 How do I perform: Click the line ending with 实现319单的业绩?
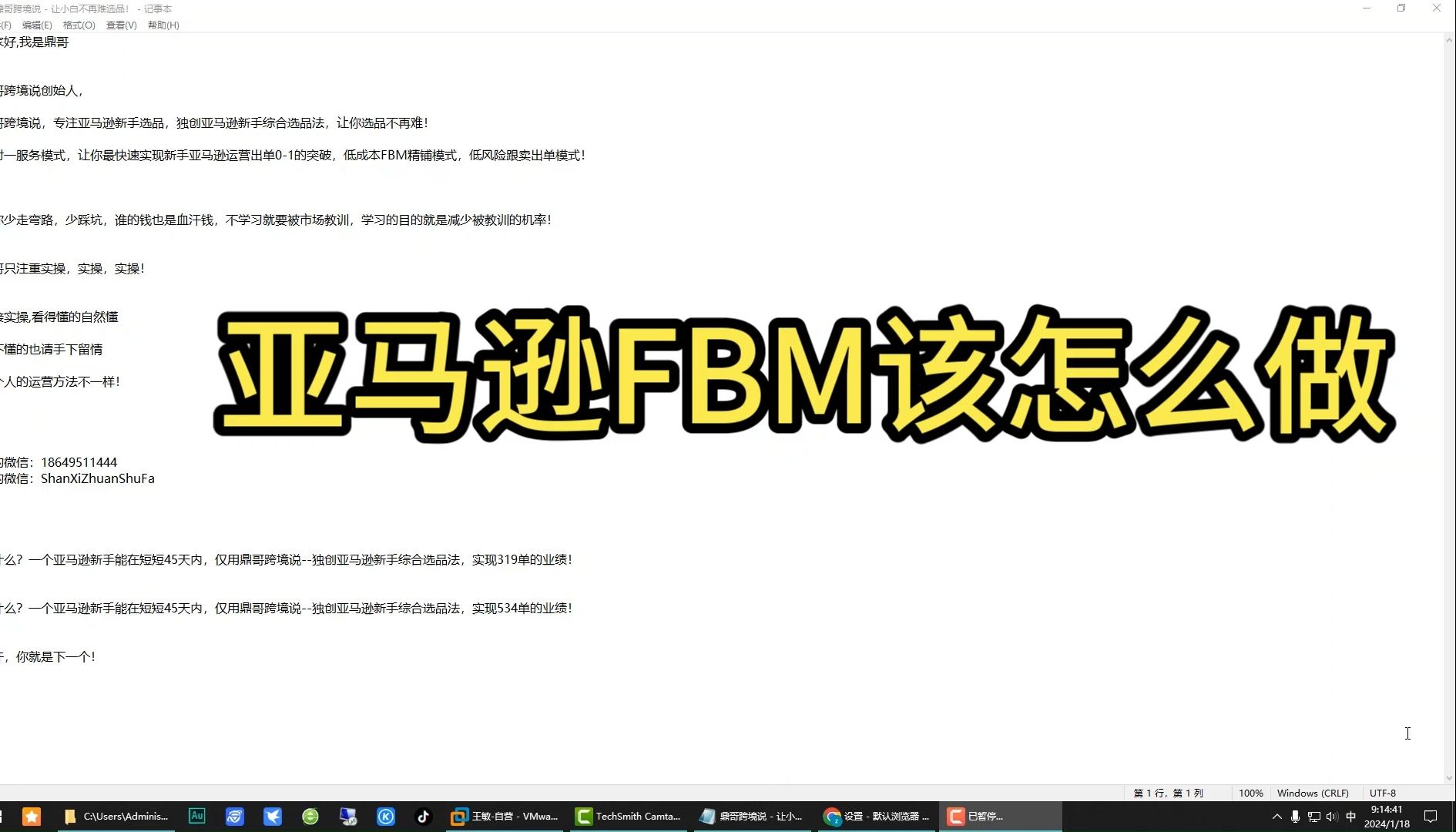point(287,559)
